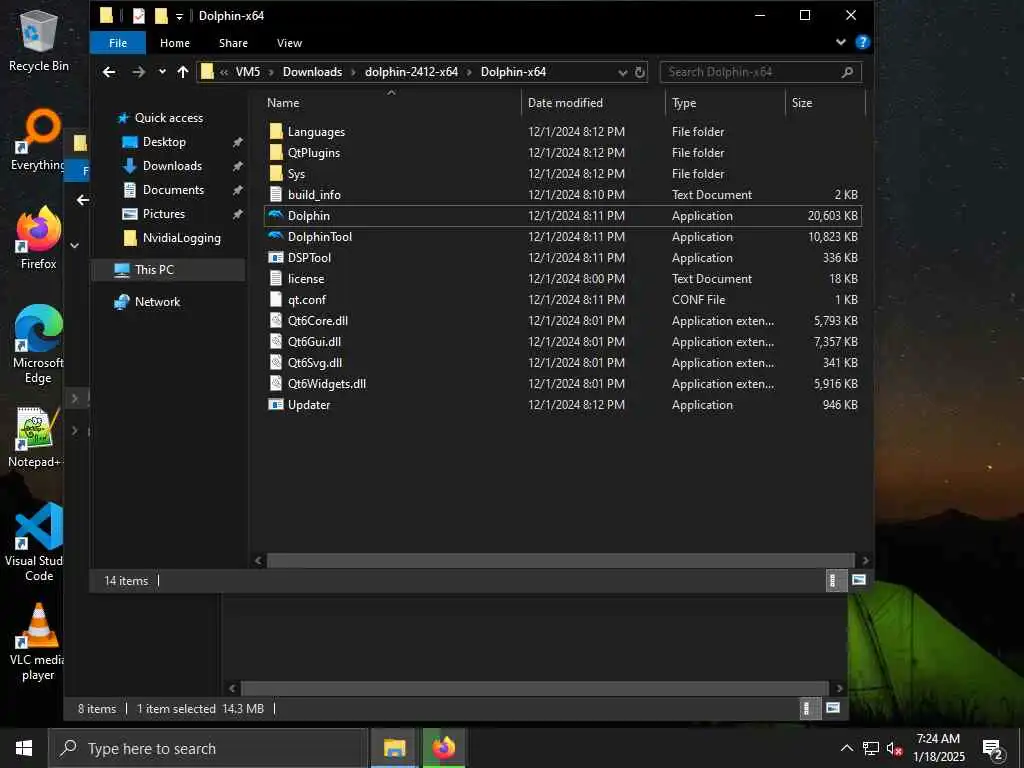Open the Share ribbon tab
The height and width of the screenshot is (768, 1024).
coord(233,43)
